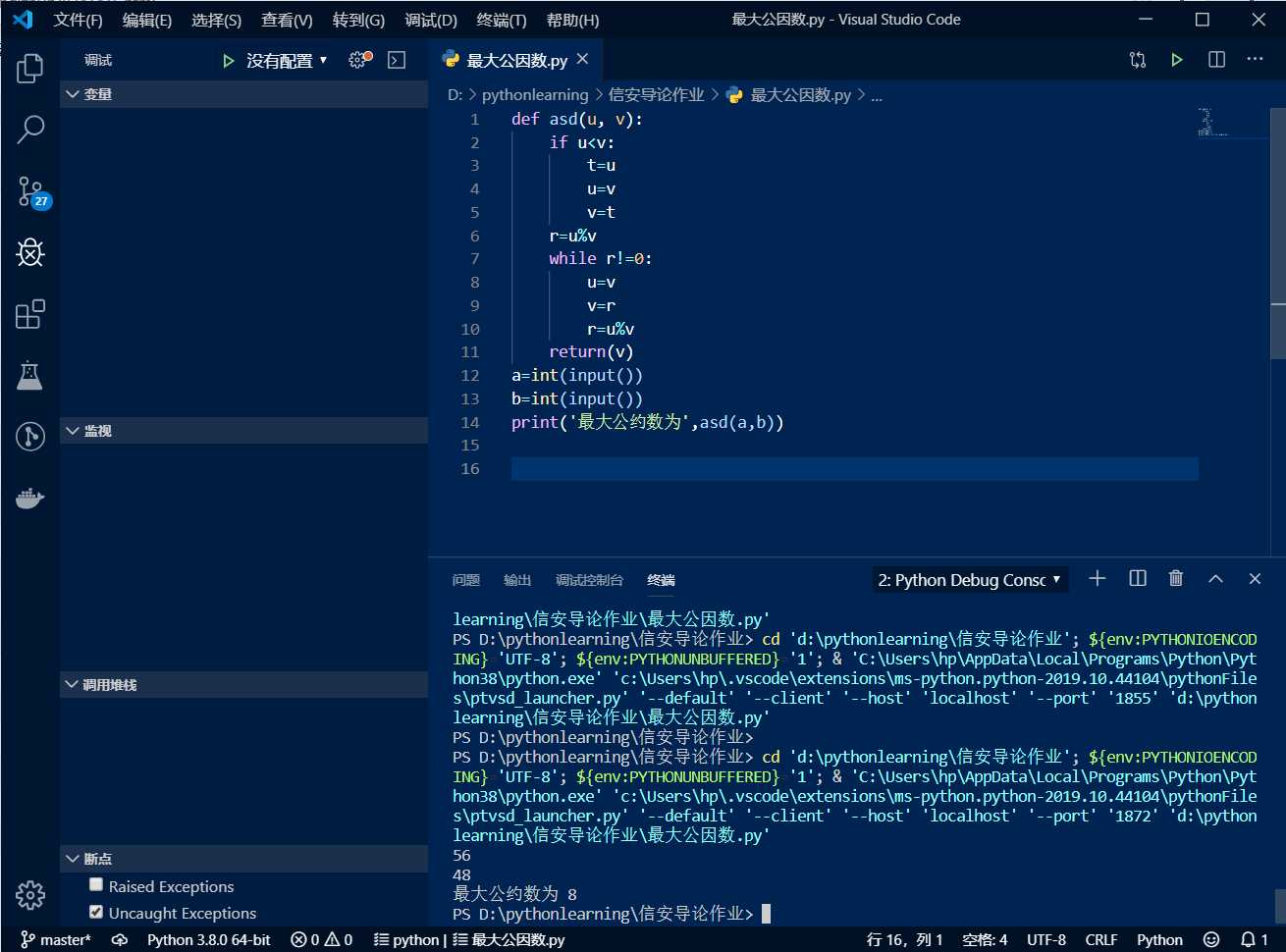Image resolution: width=1286 pixels, height=952 pixels.
Task: Click the compare changes icon in editor toolbar
Action: pos(1138,60)
